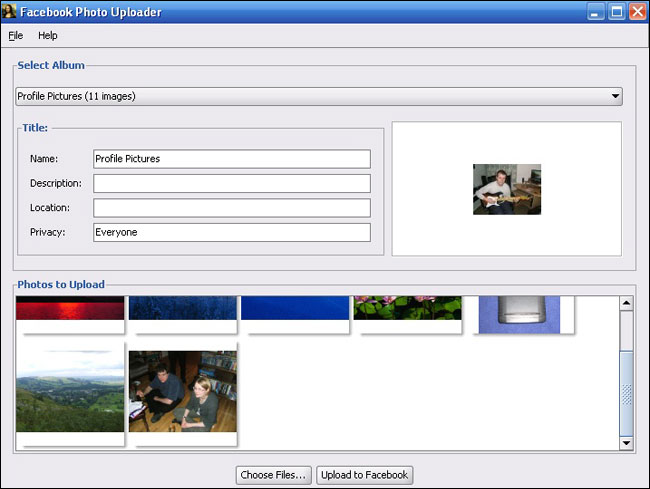Click the scroll down arrow in photo list
650x489 pixels.
[x=627, y=442]
